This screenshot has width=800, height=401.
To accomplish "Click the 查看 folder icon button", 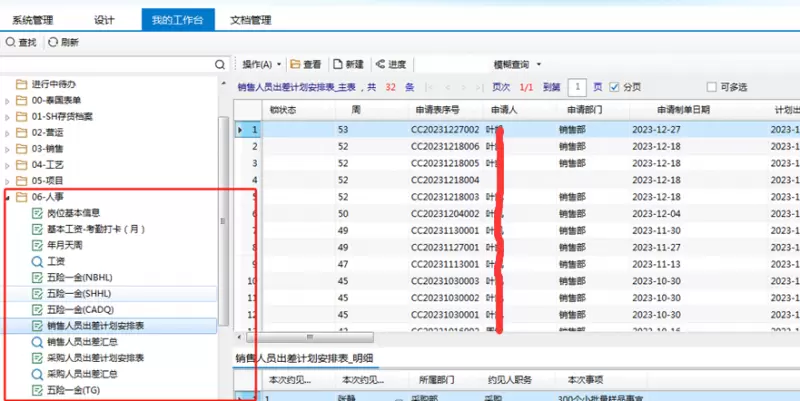I will 296,63.
